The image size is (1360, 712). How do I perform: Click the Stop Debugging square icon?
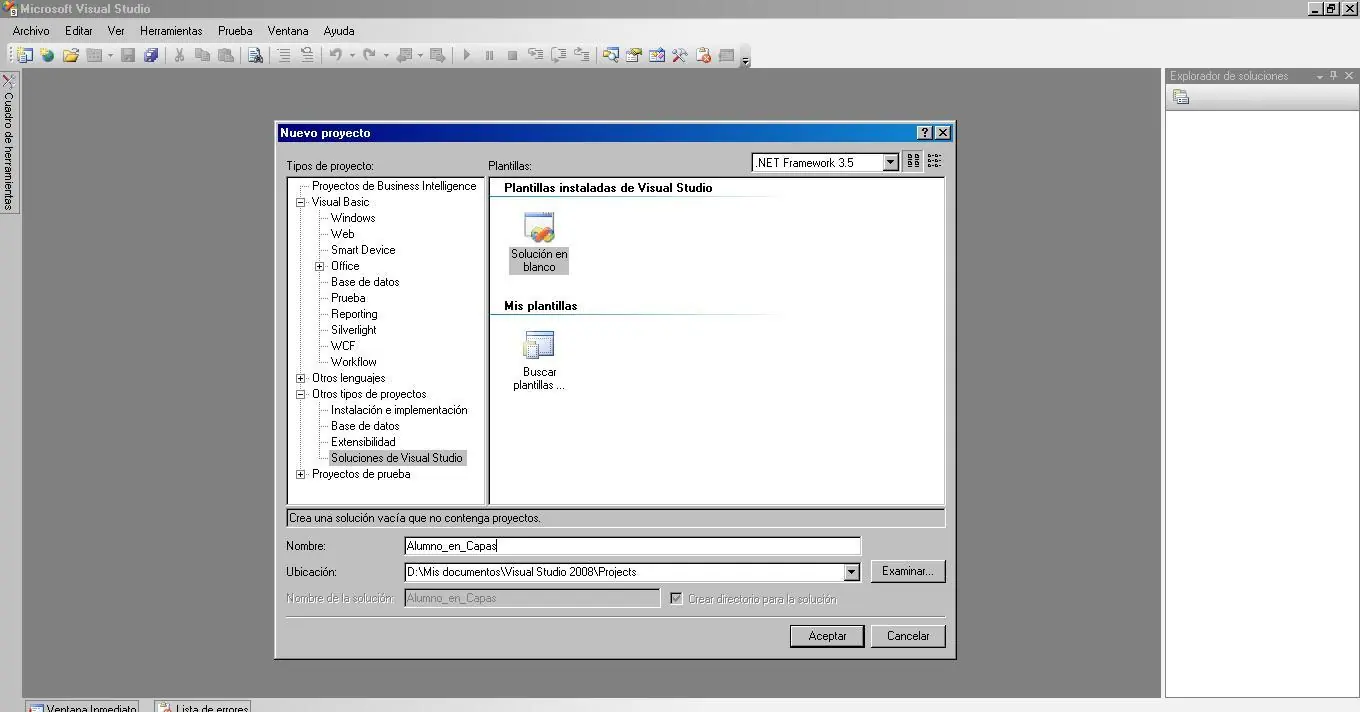pos(512,55)
